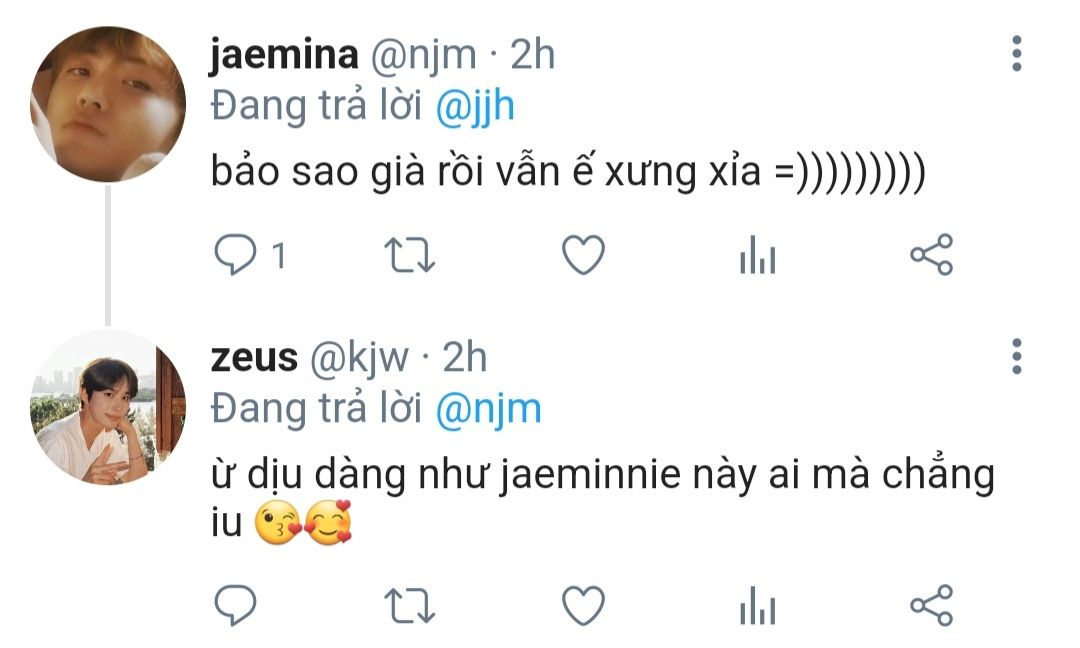Open zeus's profile picture
Image resolution: width=1080 pixels, height=648 pixels.
coord(108,407)
